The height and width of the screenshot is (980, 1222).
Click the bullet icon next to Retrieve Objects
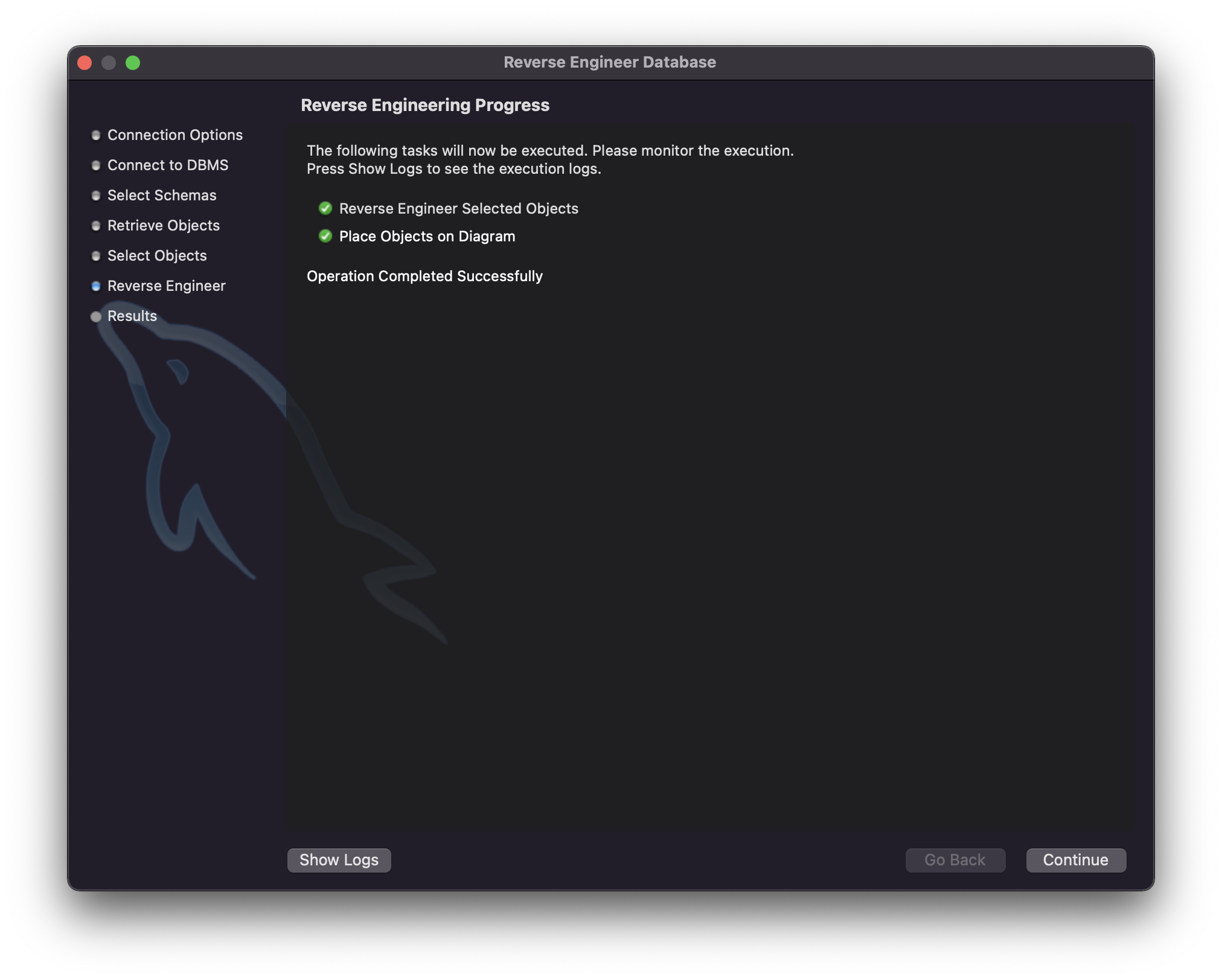point(95,226)
